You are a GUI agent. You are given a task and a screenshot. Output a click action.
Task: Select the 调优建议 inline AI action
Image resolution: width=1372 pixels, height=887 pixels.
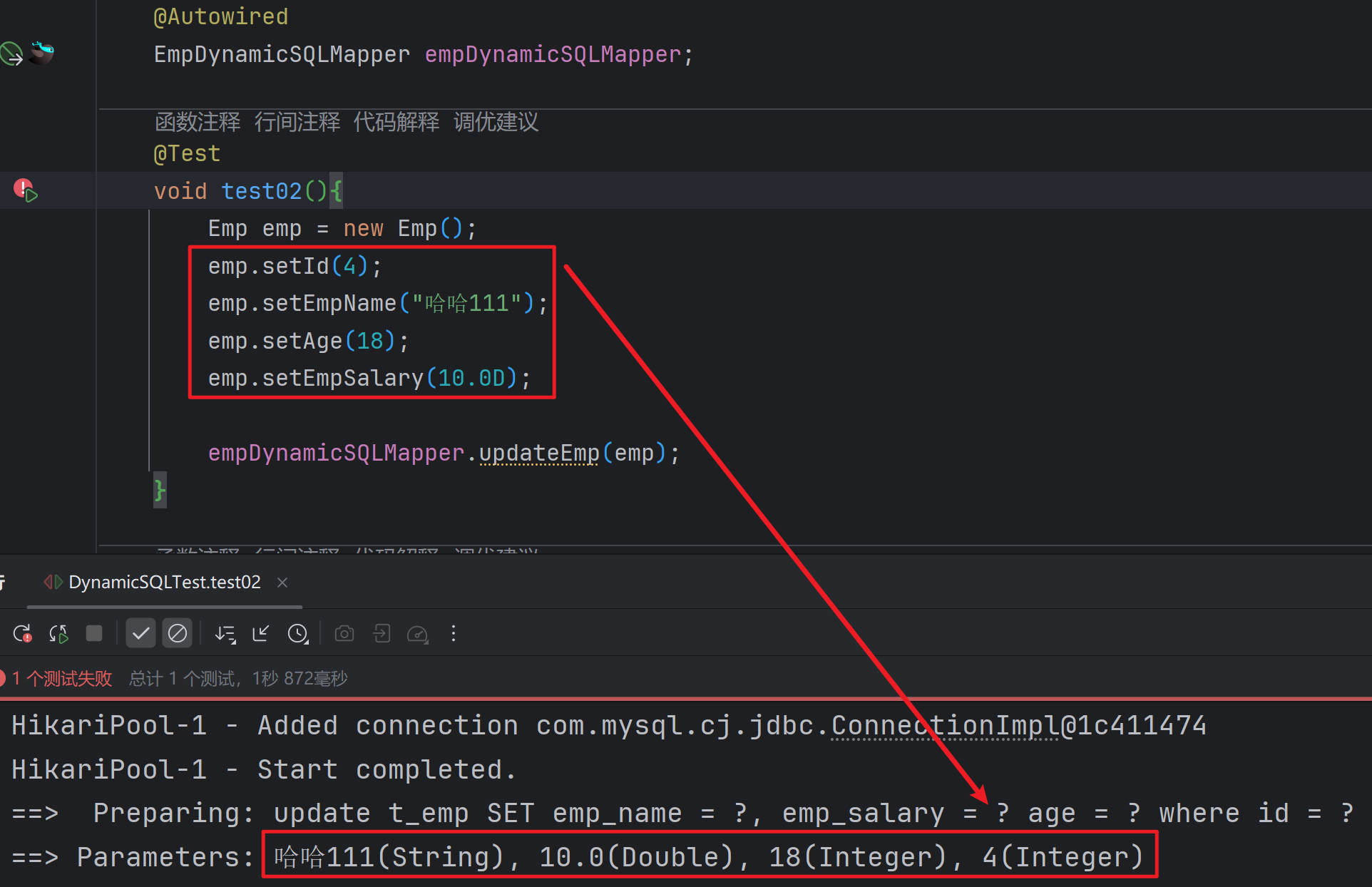point(495,122)
